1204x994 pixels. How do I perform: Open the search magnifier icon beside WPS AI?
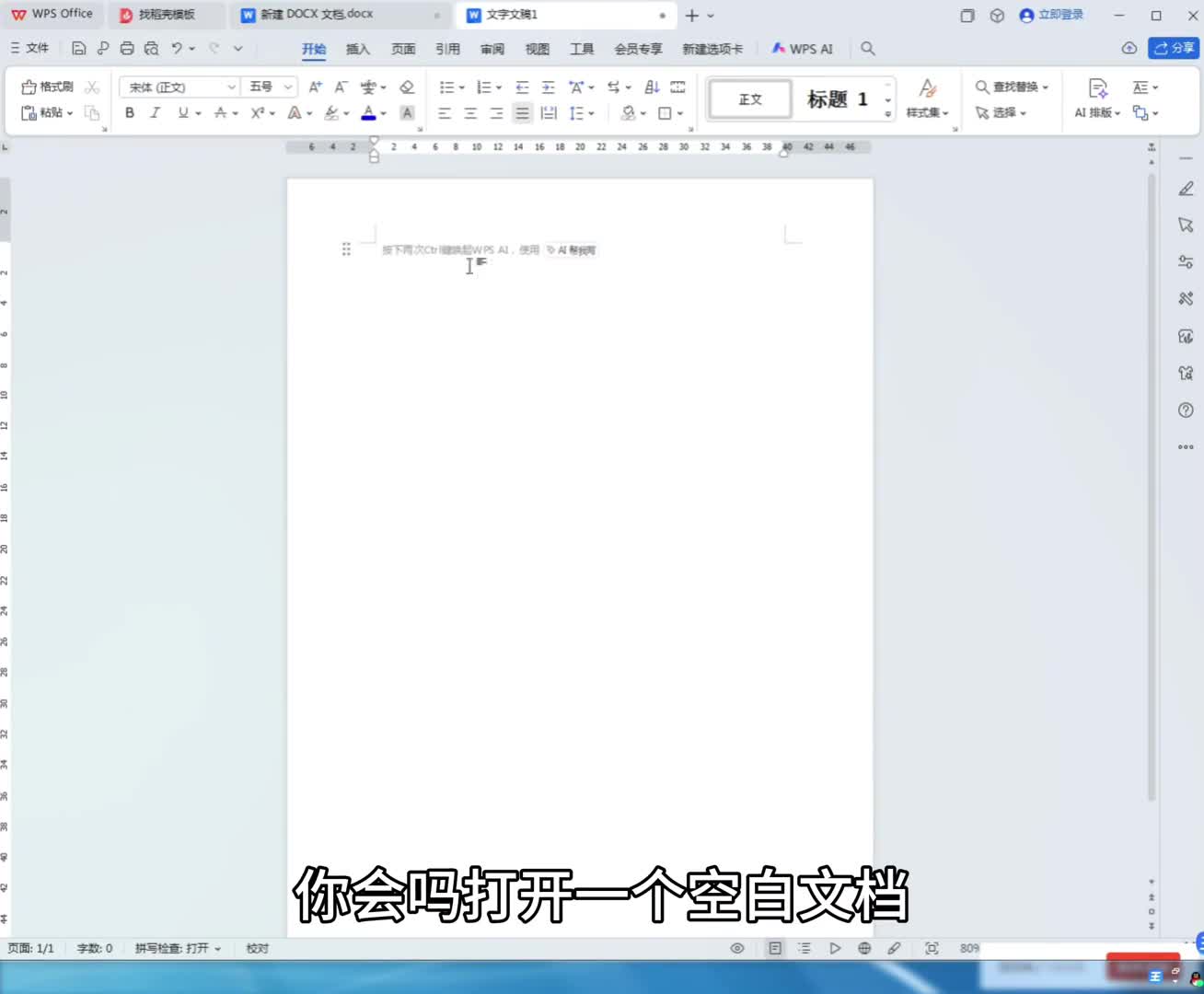coord(867,48)
